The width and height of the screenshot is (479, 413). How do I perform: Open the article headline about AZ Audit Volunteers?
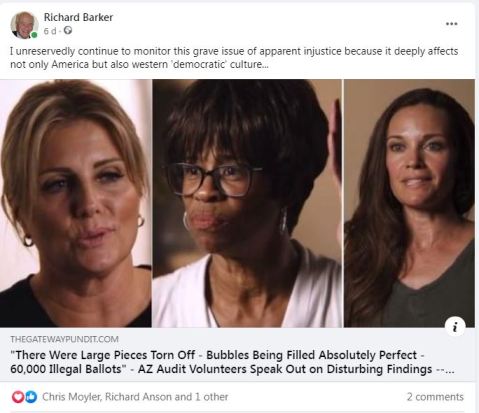(232, 362)
